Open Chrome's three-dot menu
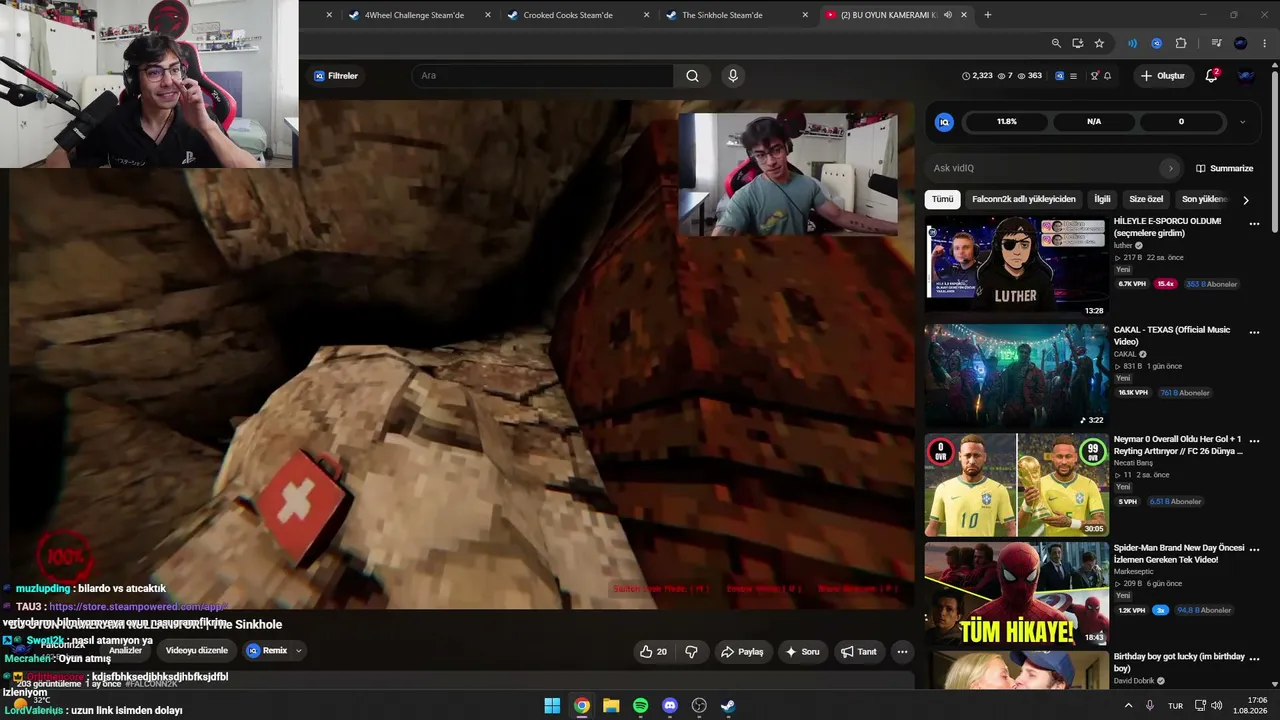The height and width of the screenshot is (720, 1280). [1264, 43]
